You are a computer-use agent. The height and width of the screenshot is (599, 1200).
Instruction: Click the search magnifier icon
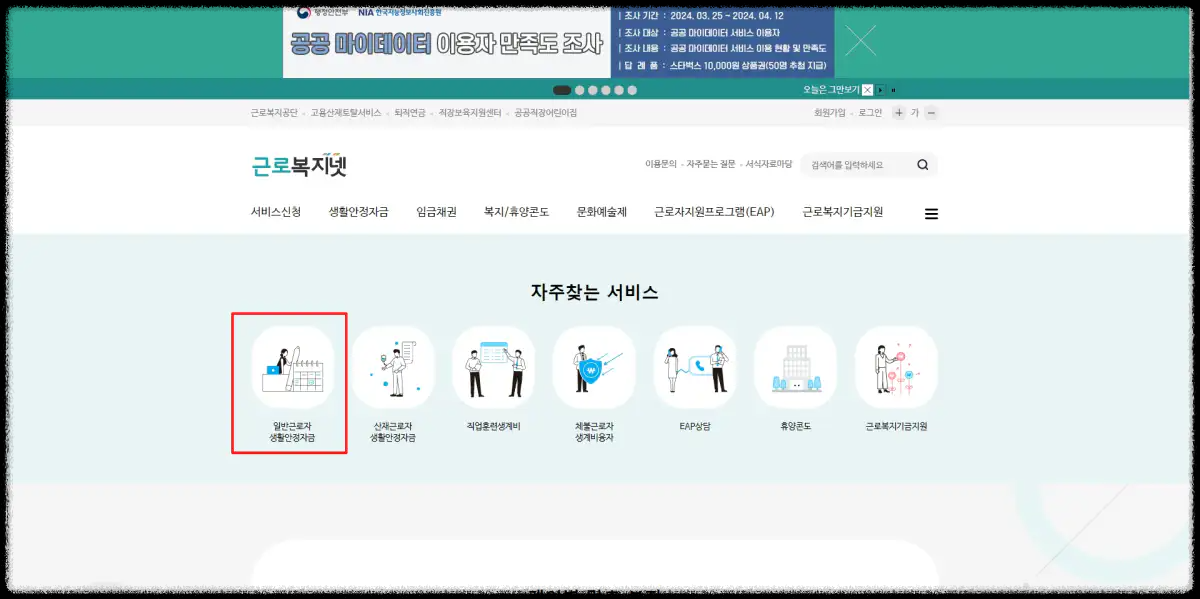tap(923, 165)
